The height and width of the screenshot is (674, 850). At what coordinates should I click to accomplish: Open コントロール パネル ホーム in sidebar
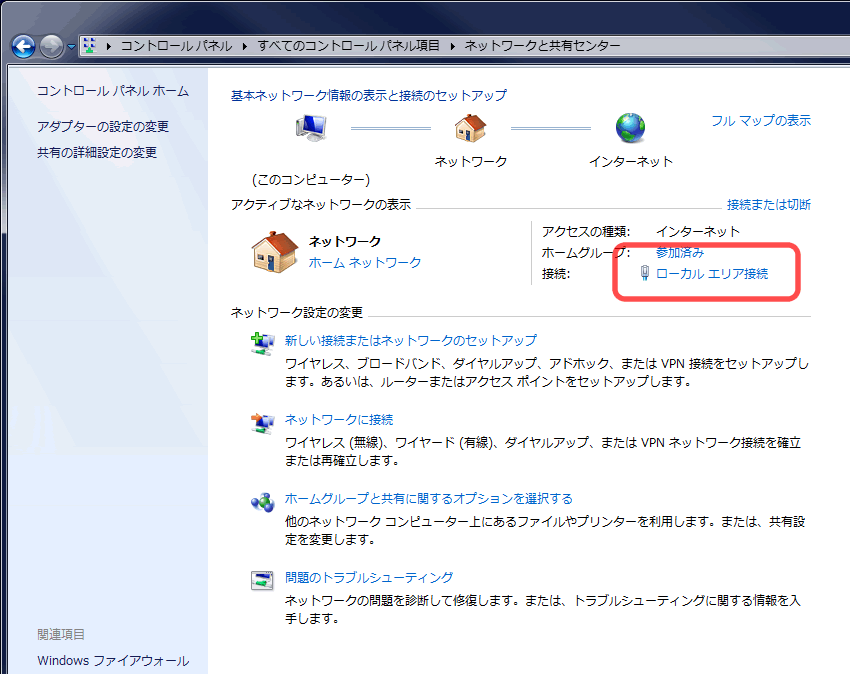[x=113, y=91]
